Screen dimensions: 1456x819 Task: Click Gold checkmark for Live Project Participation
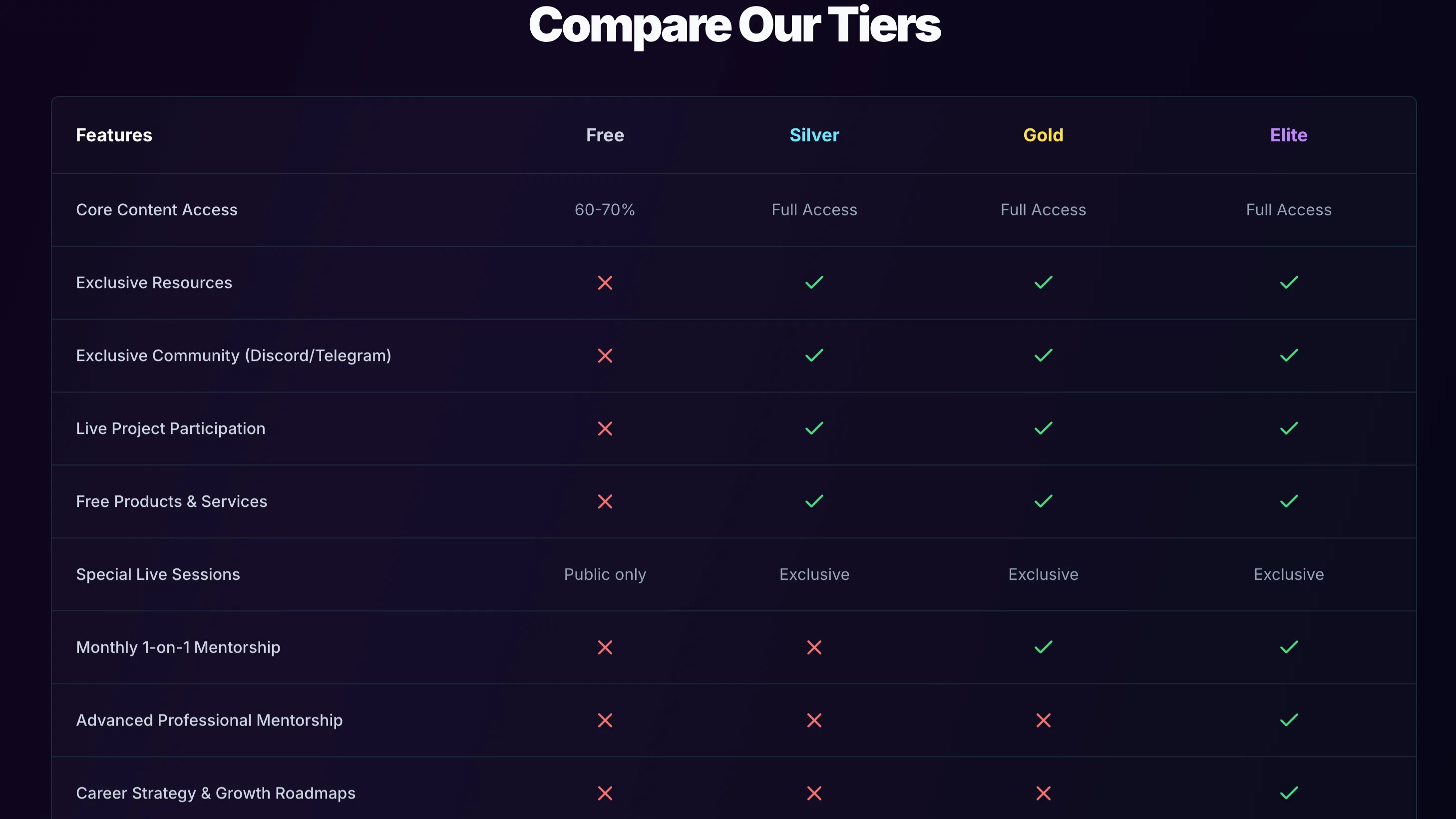pyautogui.click(x=1043, y=428)
